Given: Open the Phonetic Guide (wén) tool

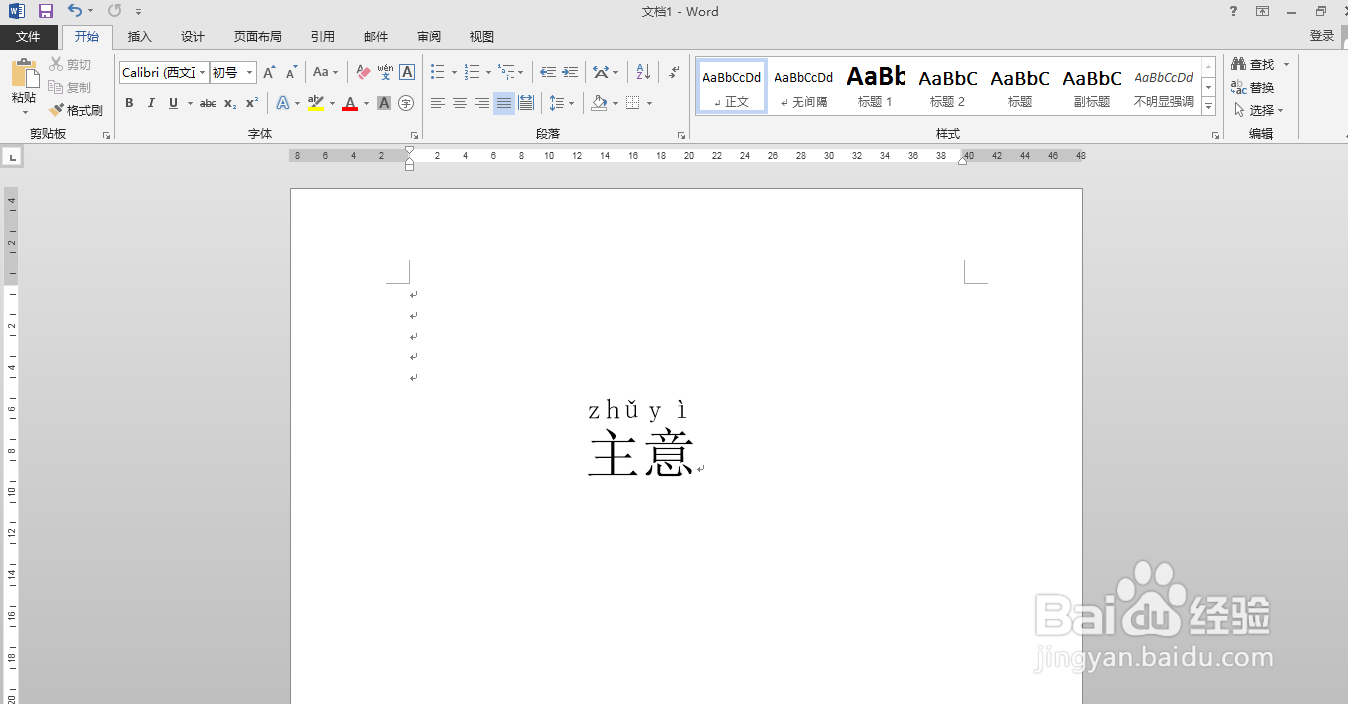Looking at the screenshot, I should pyautogui.click(x=385, y=72).
